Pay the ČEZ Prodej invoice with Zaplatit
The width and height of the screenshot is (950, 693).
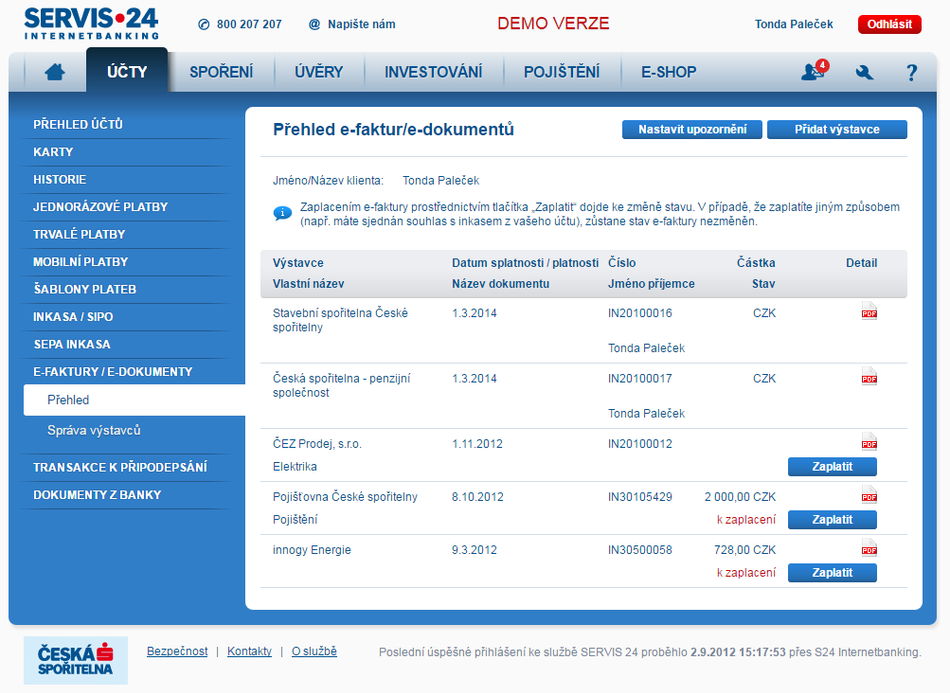pyautogui.click(x=832, y=466)
